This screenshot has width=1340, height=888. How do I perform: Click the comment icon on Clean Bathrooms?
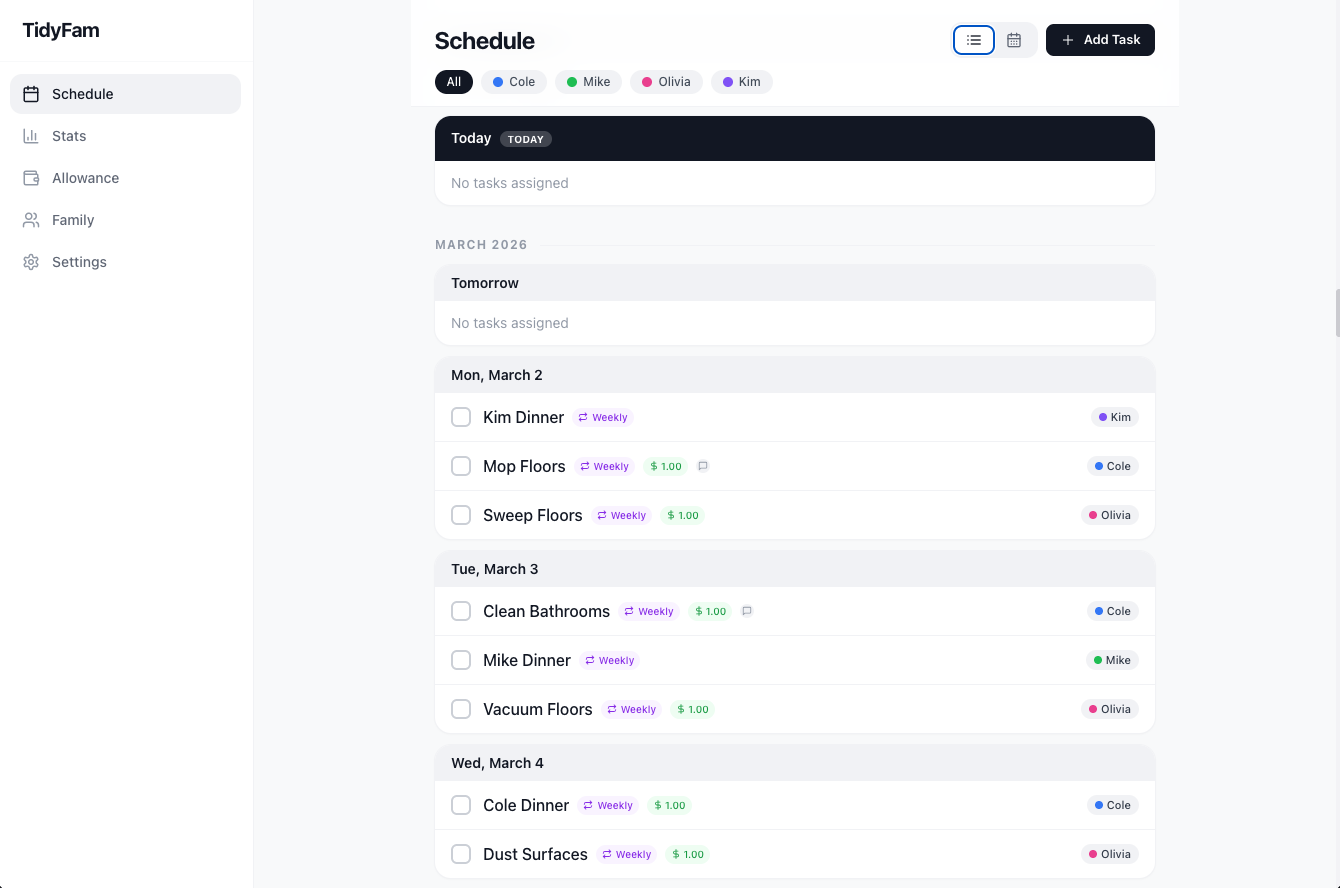(747, 611)
